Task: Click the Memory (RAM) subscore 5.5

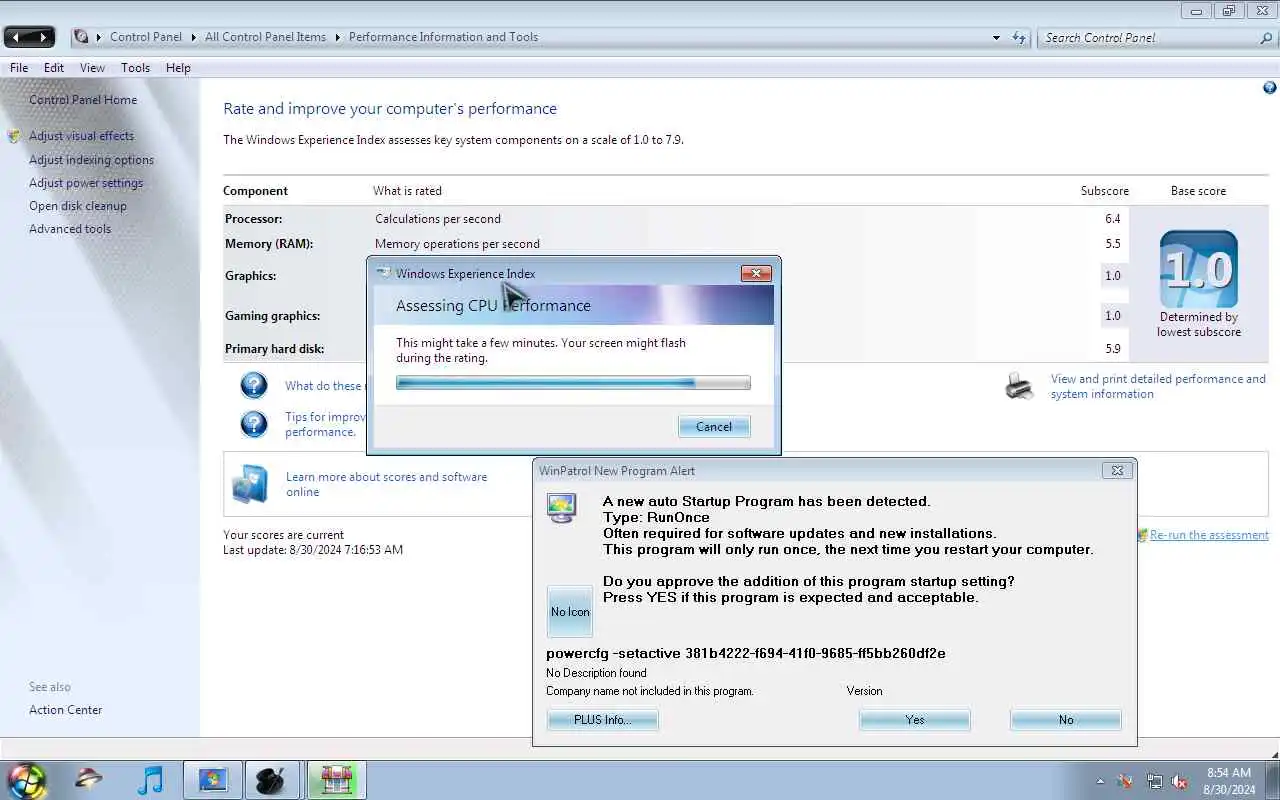Action: [x=1113, y=244]
